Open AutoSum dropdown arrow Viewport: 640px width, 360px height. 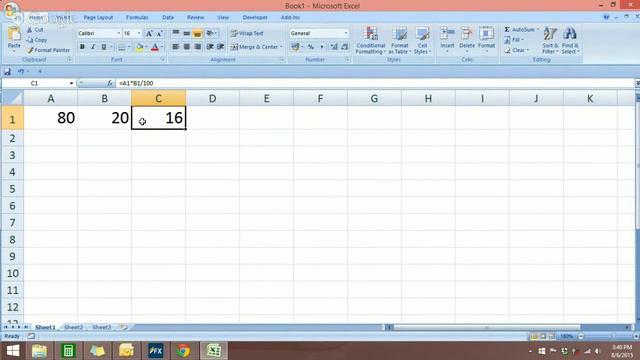pos(538,29)
